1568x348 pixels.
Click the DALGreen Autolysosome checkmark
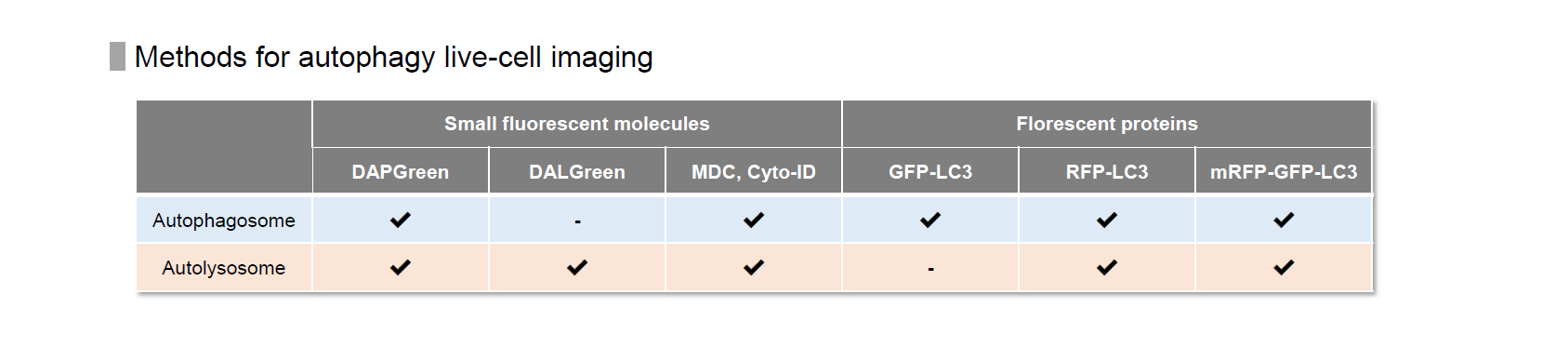[577, 267]
